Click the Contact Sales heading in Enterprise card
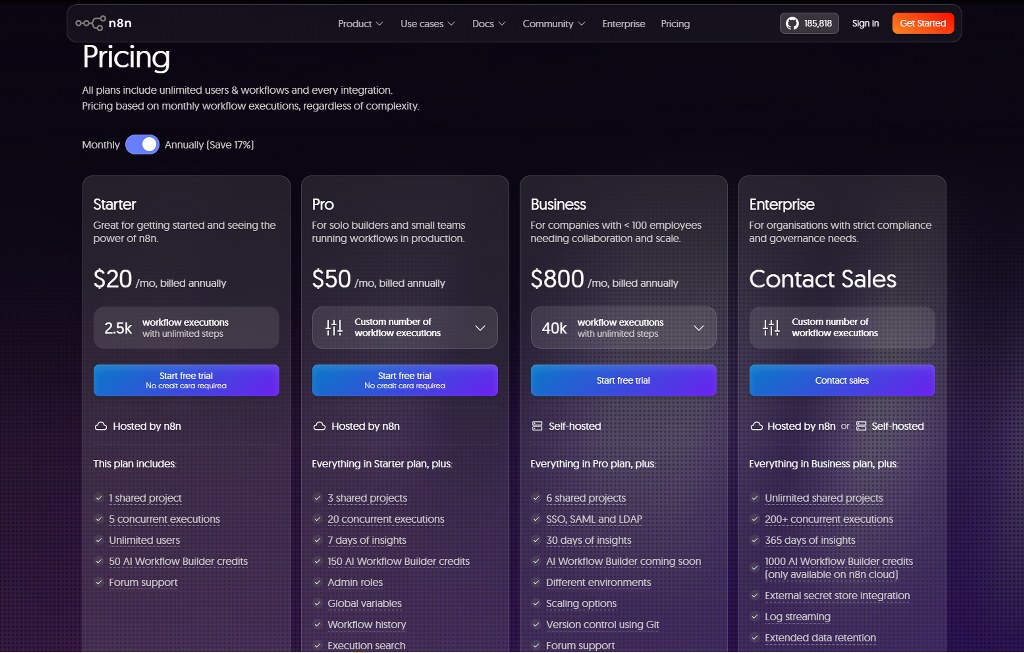1024x653 pixels. 823,279
